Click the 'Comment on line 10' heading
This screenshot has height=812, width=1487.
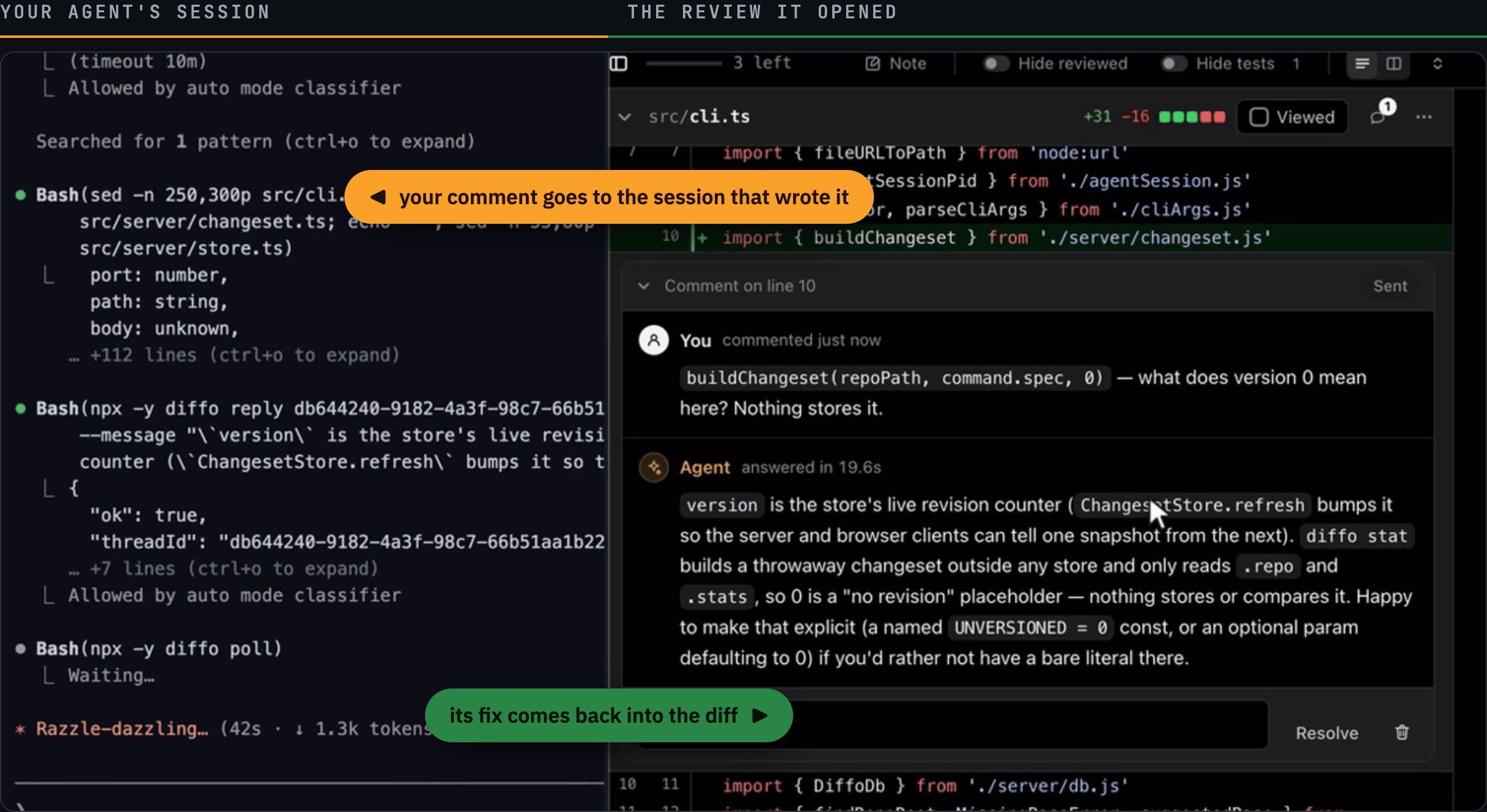point(740,286)
